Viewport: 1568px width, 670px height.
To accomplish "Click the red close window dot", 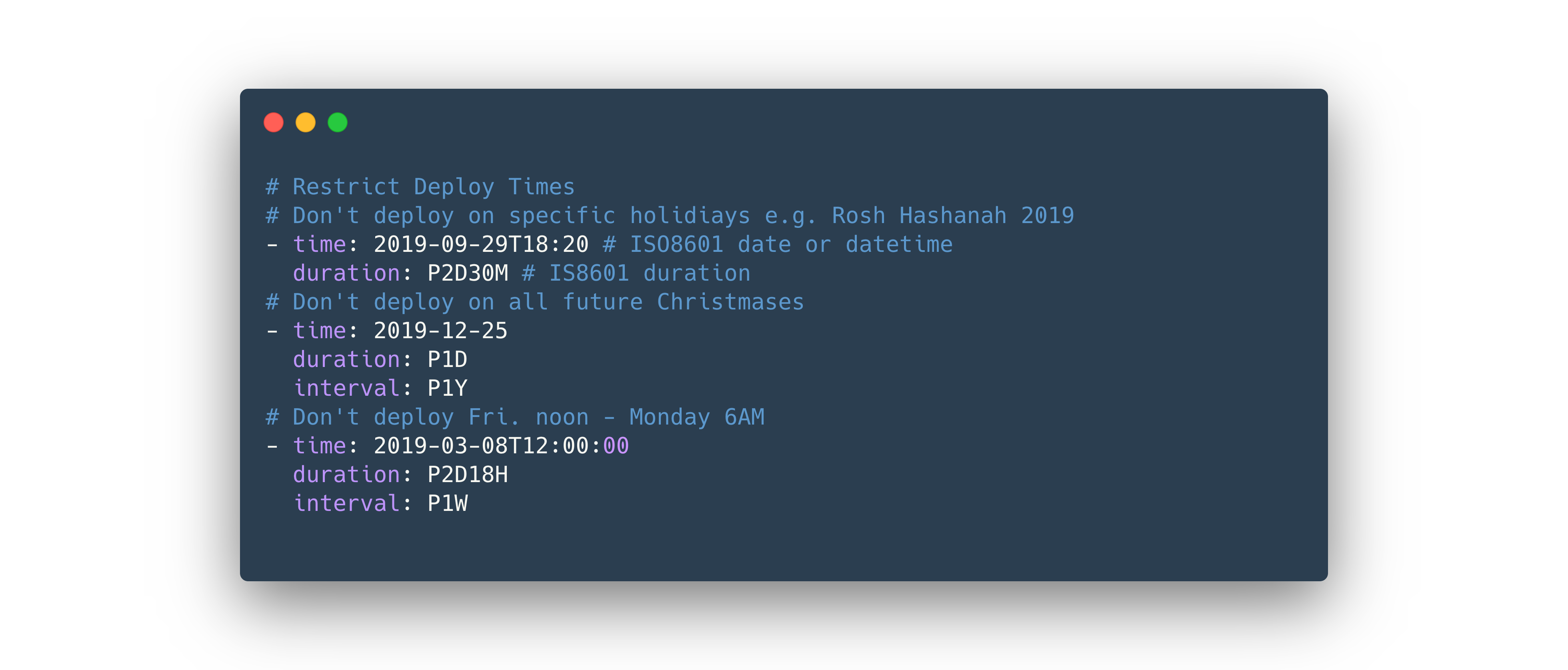I will [x=273, y=122].
